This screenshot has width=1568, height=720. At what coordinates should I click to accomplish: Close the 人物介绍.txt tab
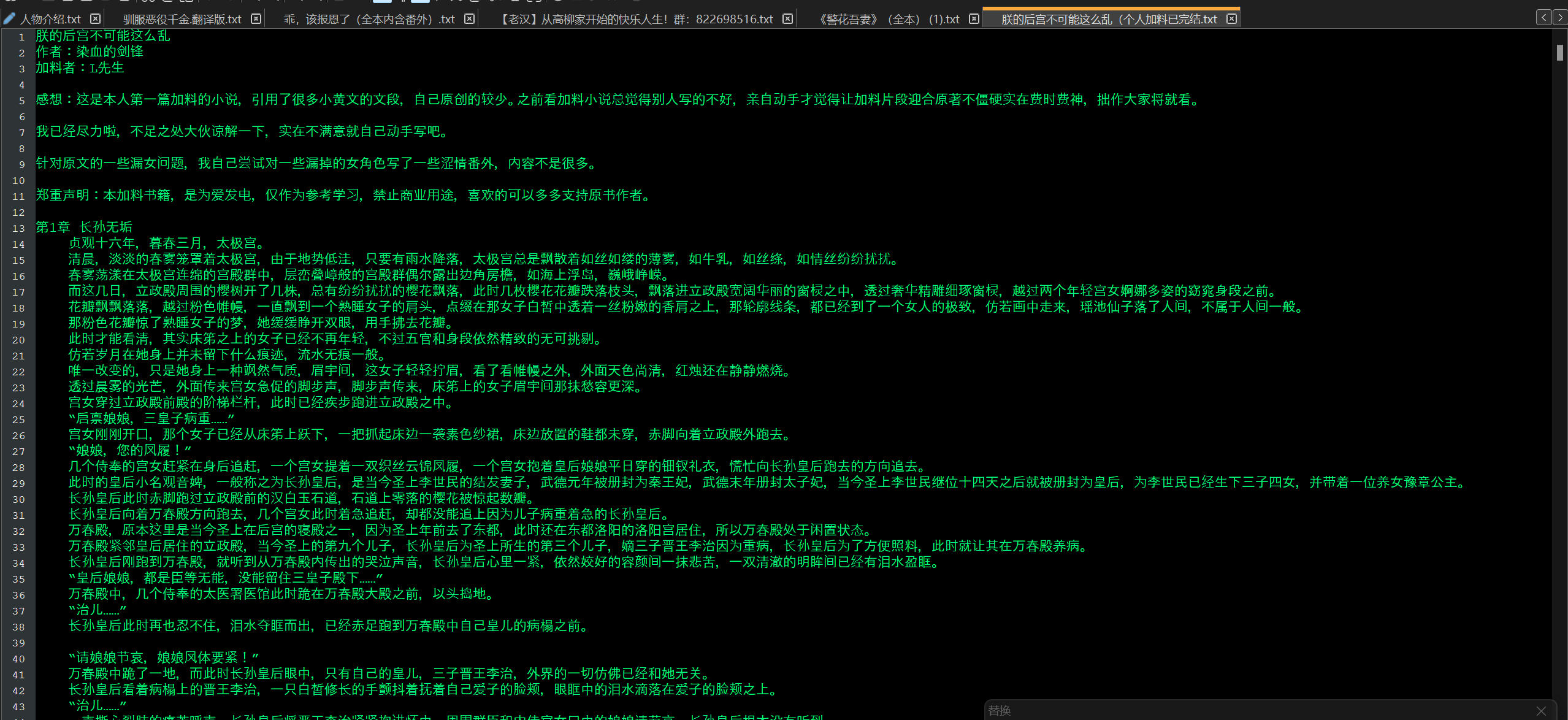coord(95,19)
